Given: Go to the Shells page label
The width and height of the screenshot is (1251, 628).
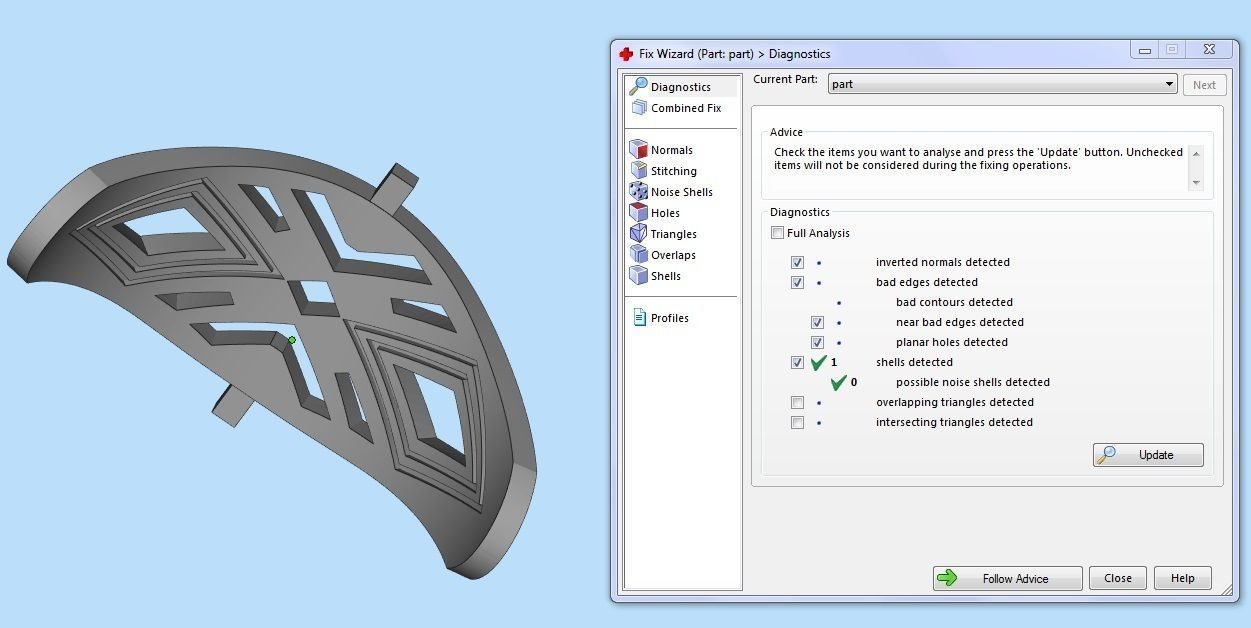Looking at the screenshot, I should click(666, 276).
